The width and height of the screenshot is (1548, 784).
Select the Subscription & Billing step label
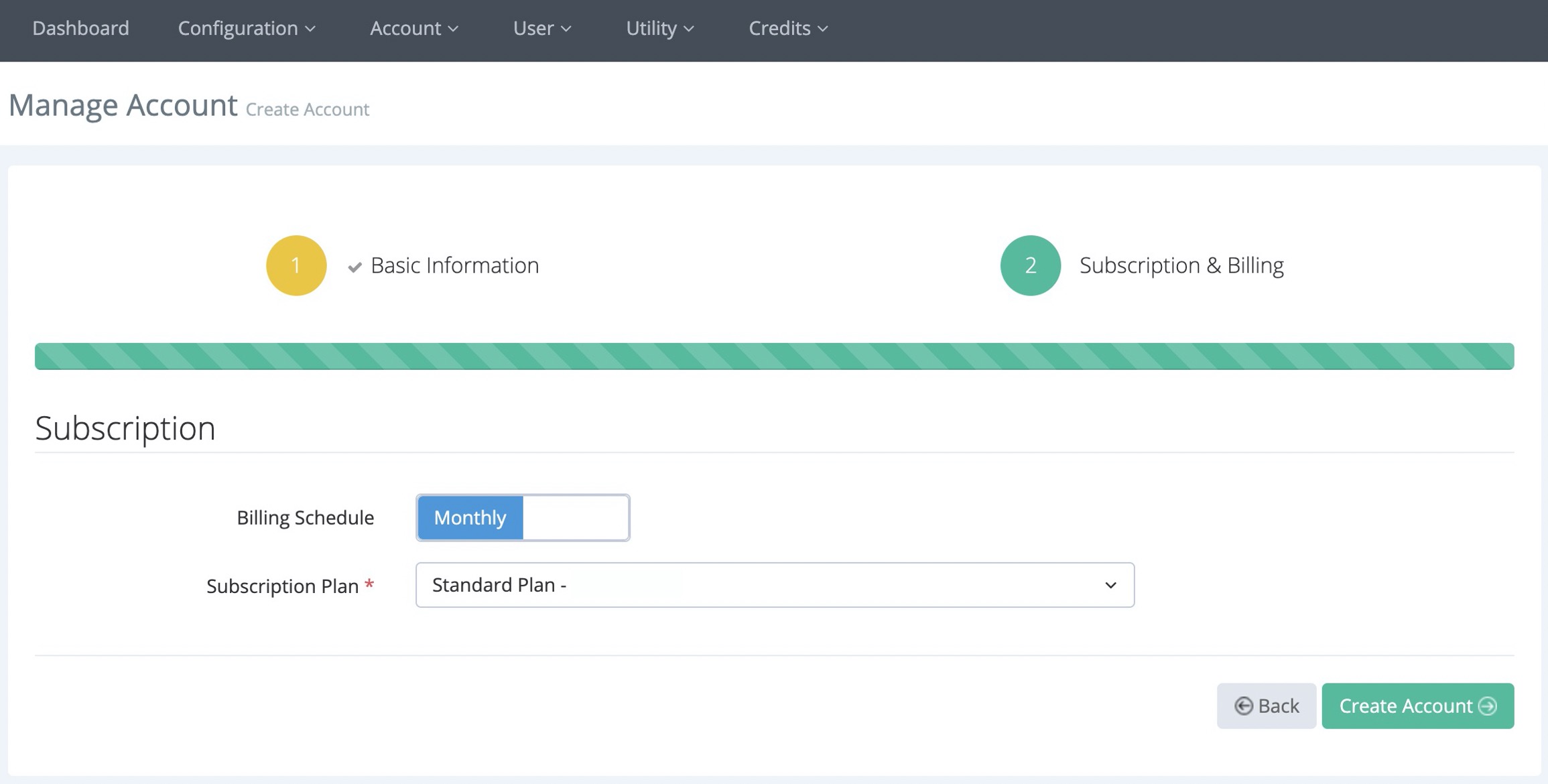pyautogui.click(x=1181, y=265)
